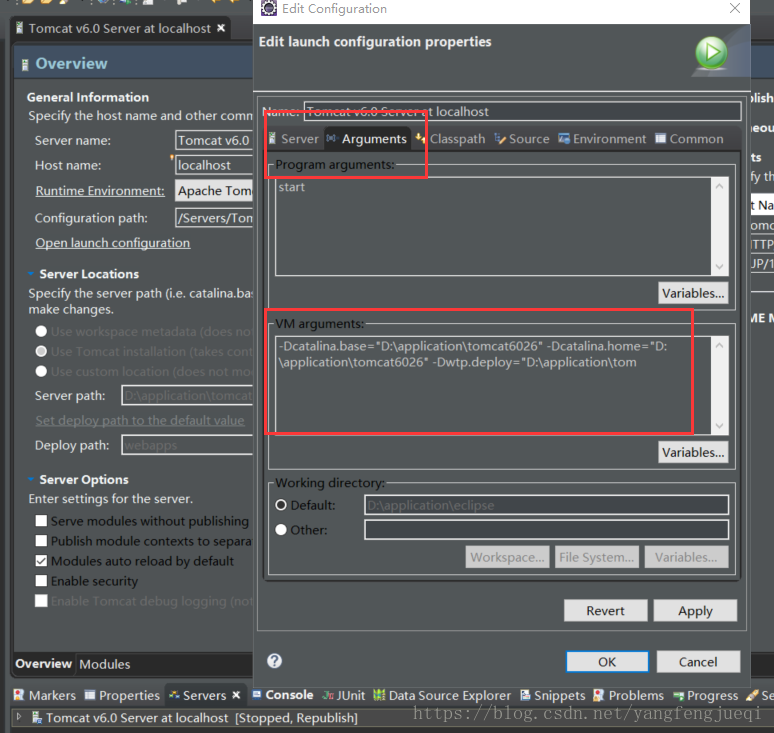Confirm with the OK button
774x733 pixels.
[x=607, y=661]
